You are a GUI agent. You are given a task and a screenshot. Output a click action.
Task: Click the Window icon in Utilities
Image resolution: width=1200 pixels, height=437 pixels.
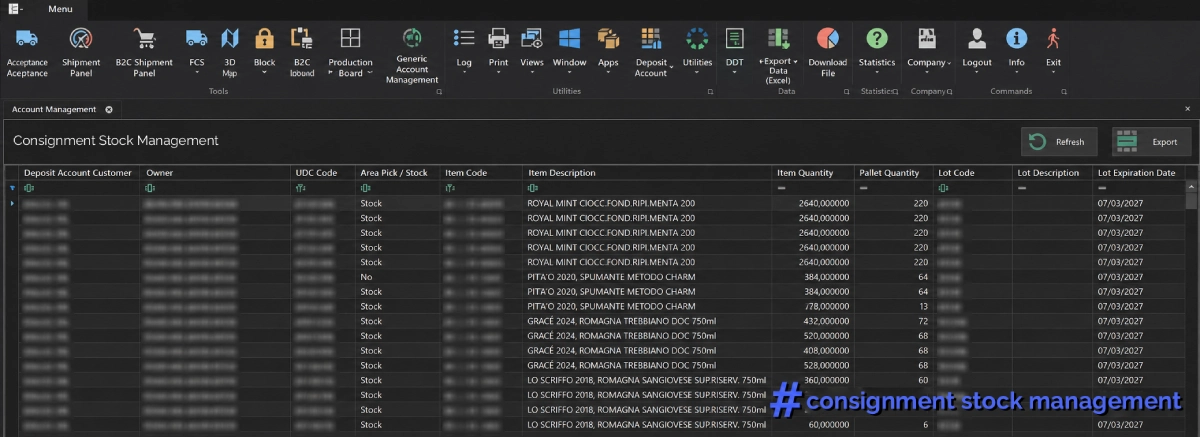coord(570,38)
